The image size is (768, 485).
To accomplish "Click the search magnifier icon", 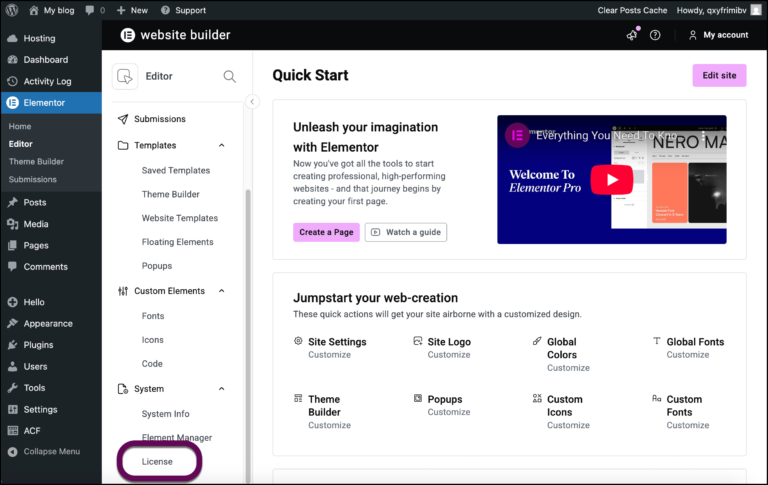I will pos(229,76).
